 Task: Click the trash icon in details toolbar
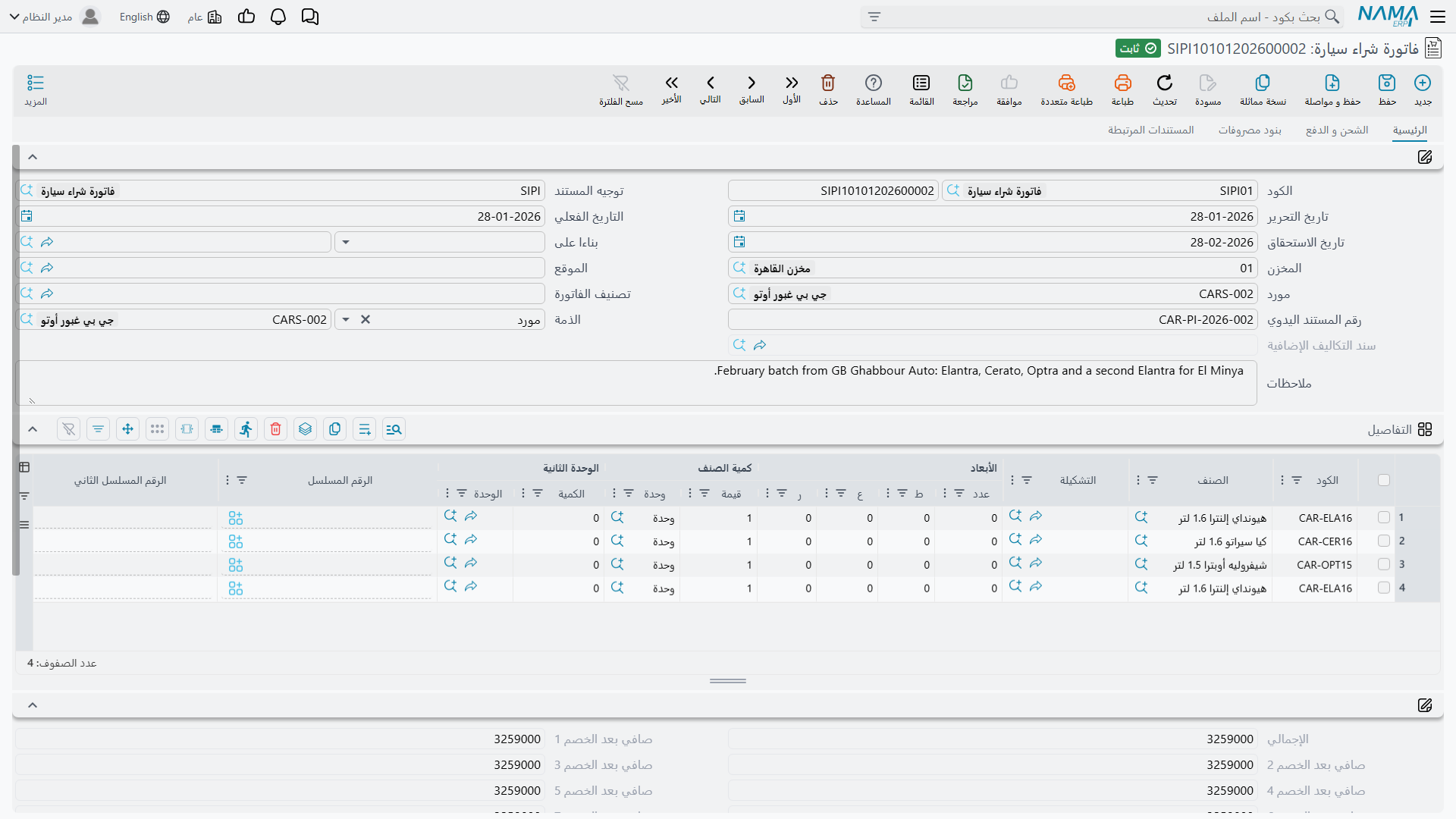(x=275, y=429)
